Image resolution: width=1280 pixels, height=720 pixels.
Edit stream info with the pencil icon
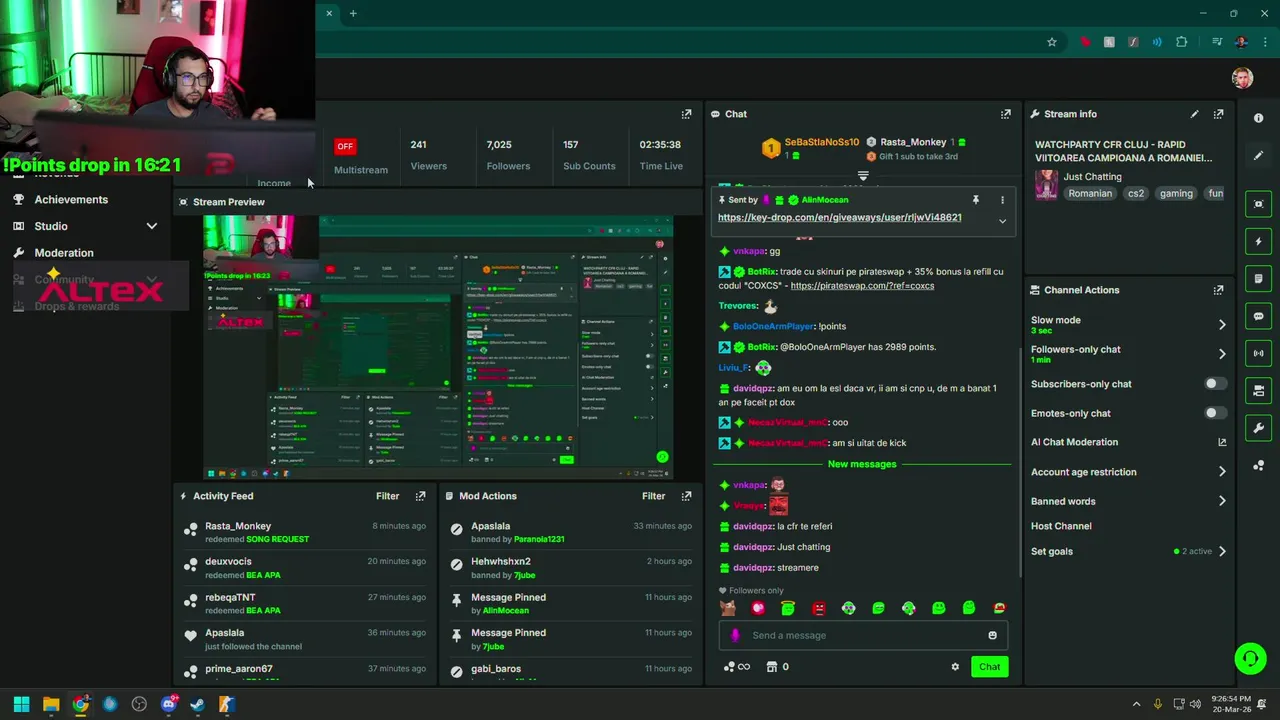[1194, 114]
